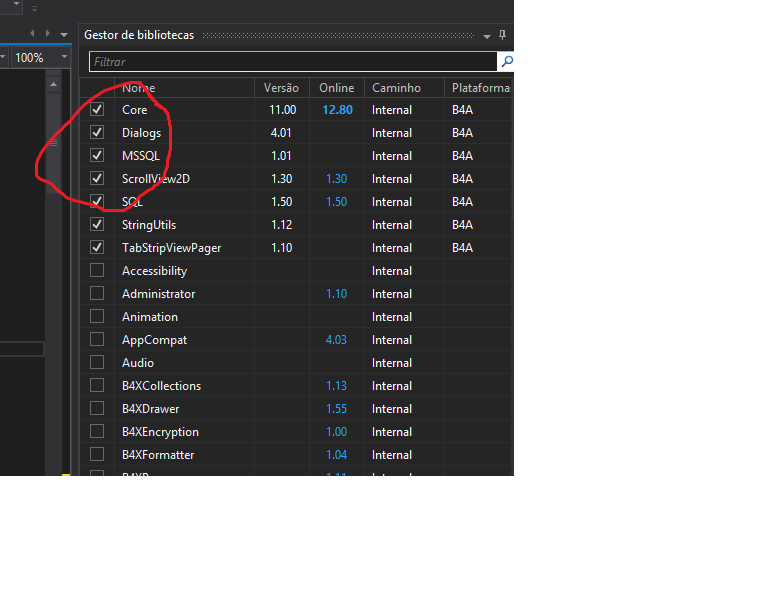Open B4XFormatter online version 1.04 link

337,455
